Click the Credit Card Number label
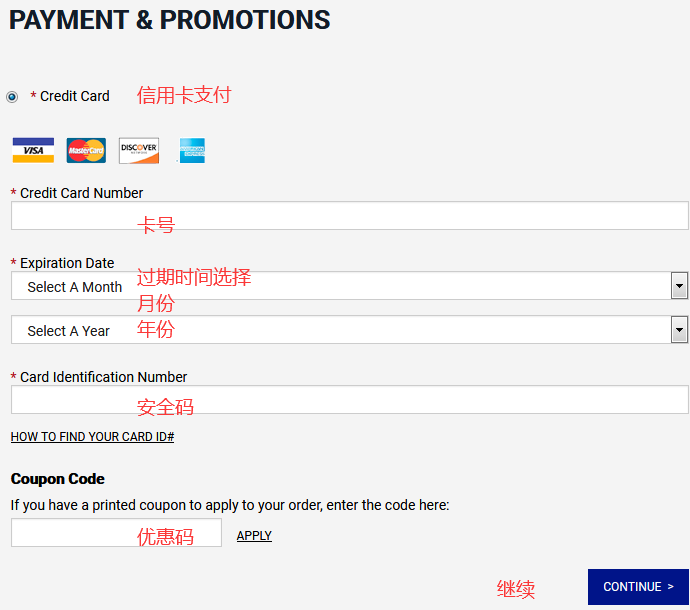The width and height of the screenshot is (690, 610). click(x=81, y=193)
